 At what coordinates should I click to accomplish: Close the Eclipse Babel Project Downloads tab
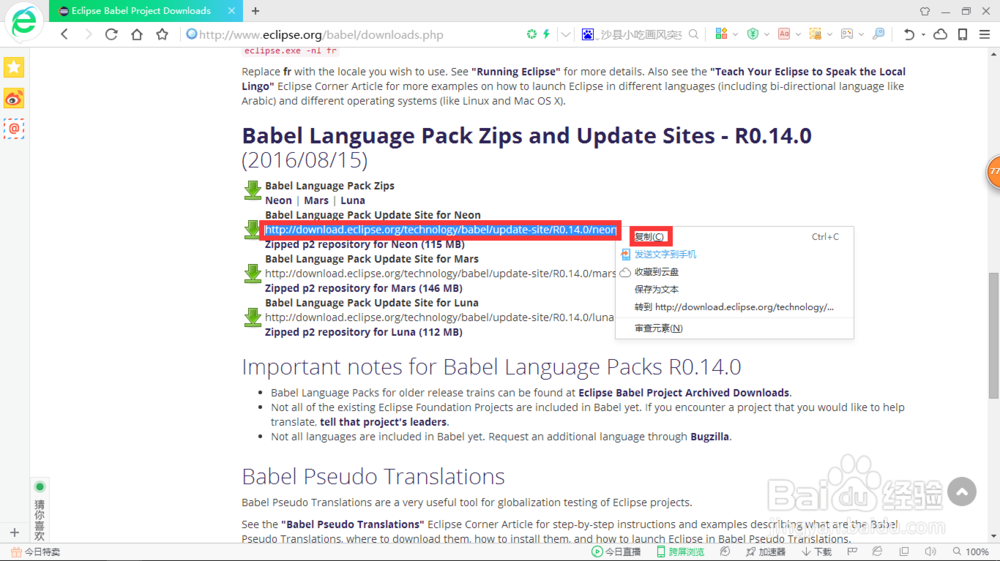[232, 11]
